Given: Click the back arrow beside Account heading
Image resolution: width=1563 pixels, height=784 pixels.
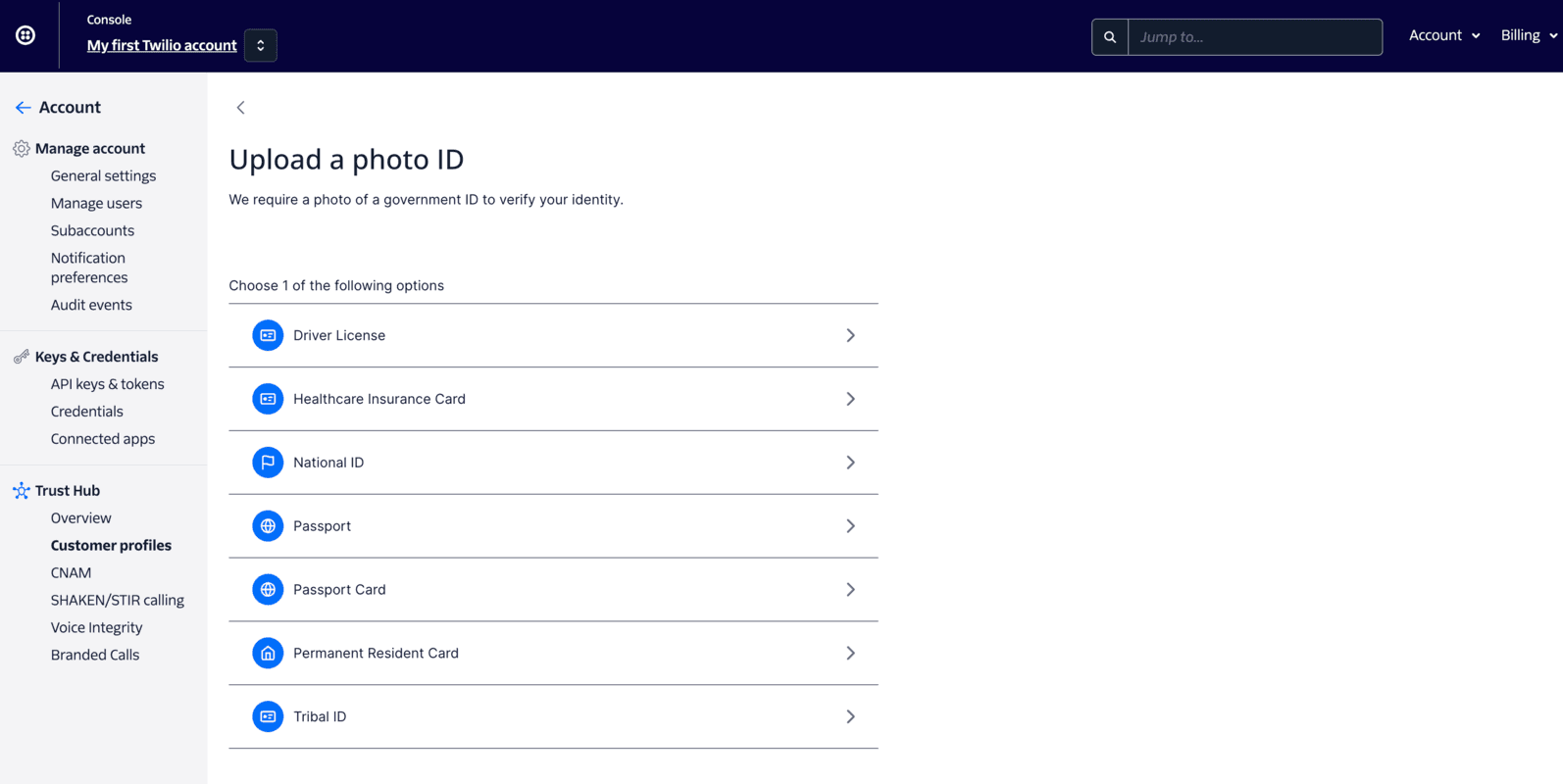Looking at the screenshot, I should point(23,107).
